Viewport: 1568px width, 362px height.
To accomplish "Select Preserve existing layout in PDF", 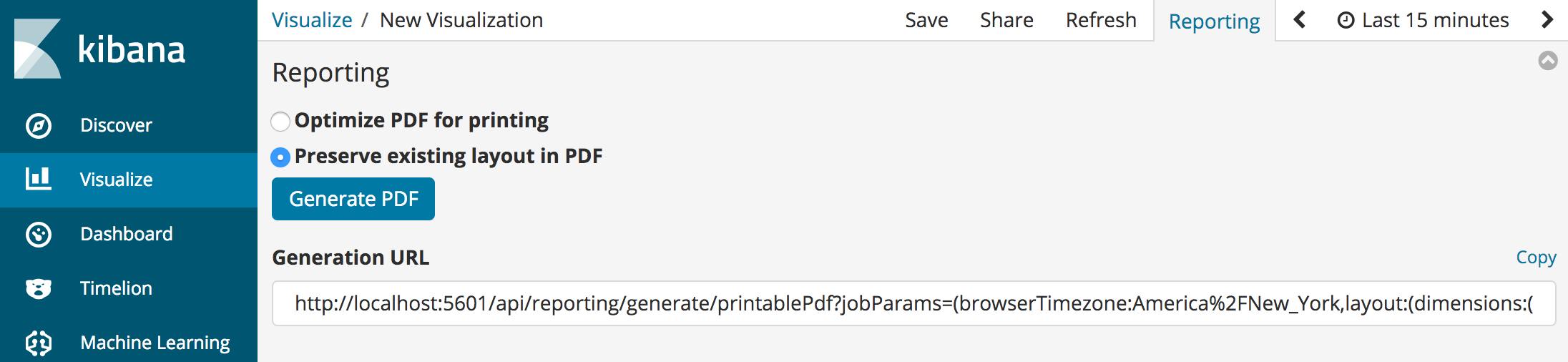I will click(280, 157).
